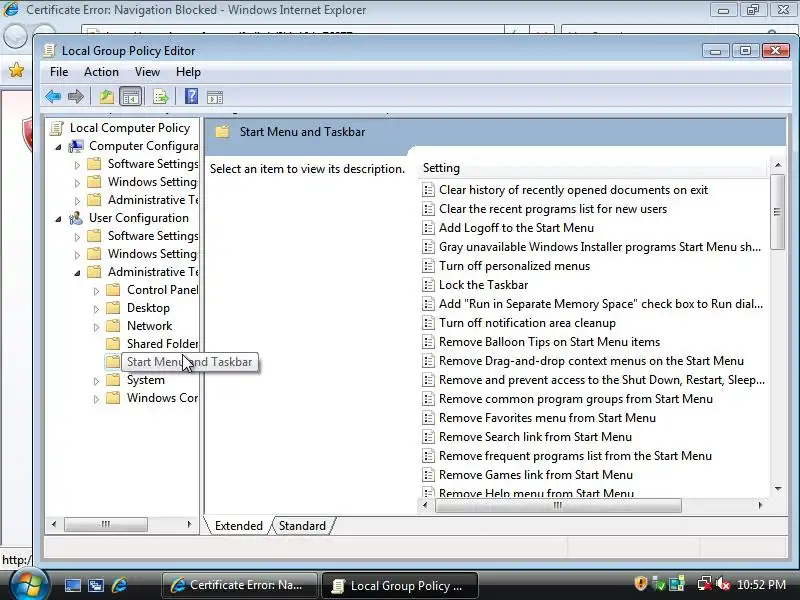The width and height of the screenshot is (800, 600).
Task: Click the security shield tray icon
Action: [x=641, y=584]
